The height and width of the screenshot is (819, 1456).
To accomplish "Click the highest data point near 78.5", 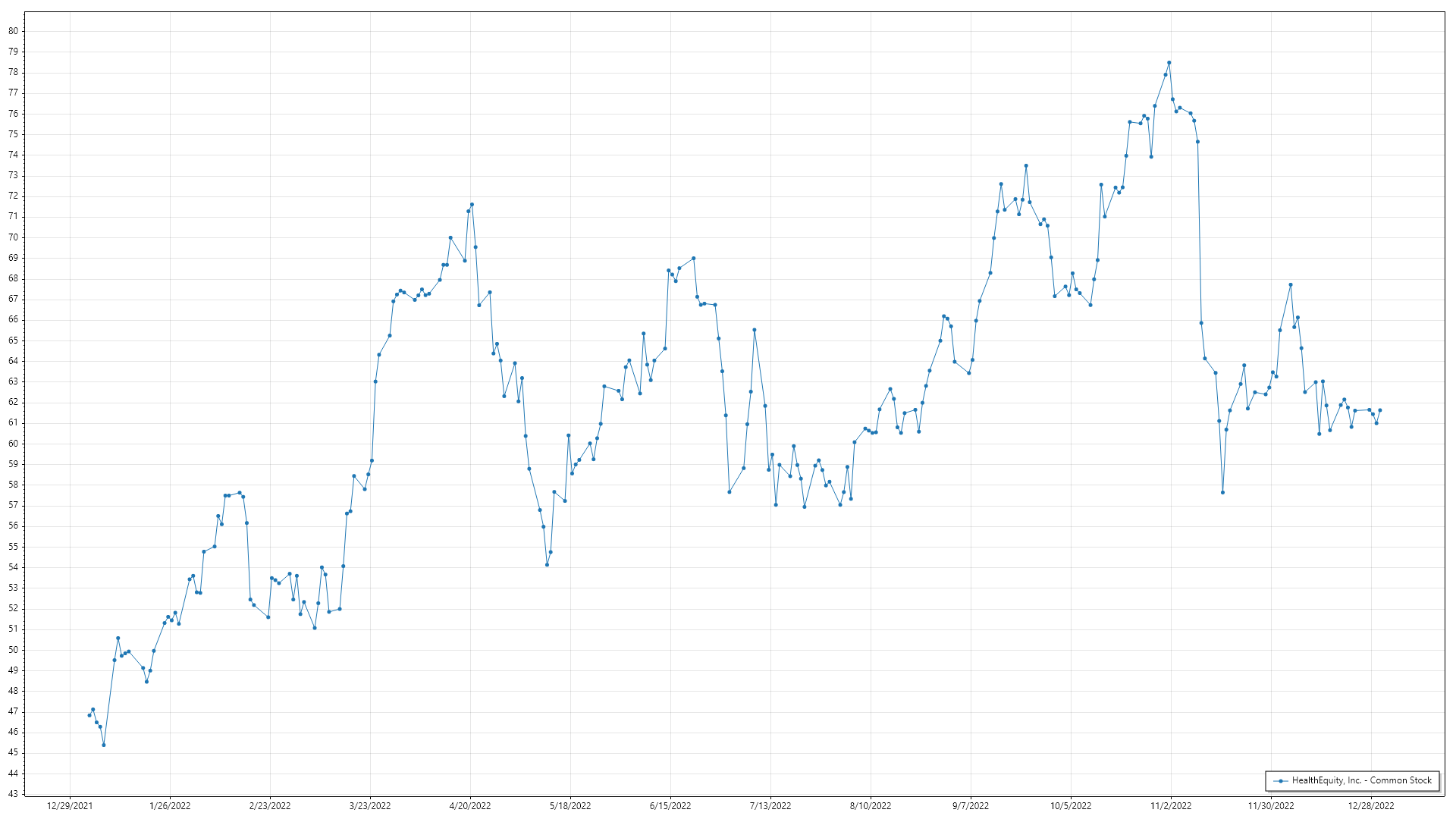I will pos(1169,62).
